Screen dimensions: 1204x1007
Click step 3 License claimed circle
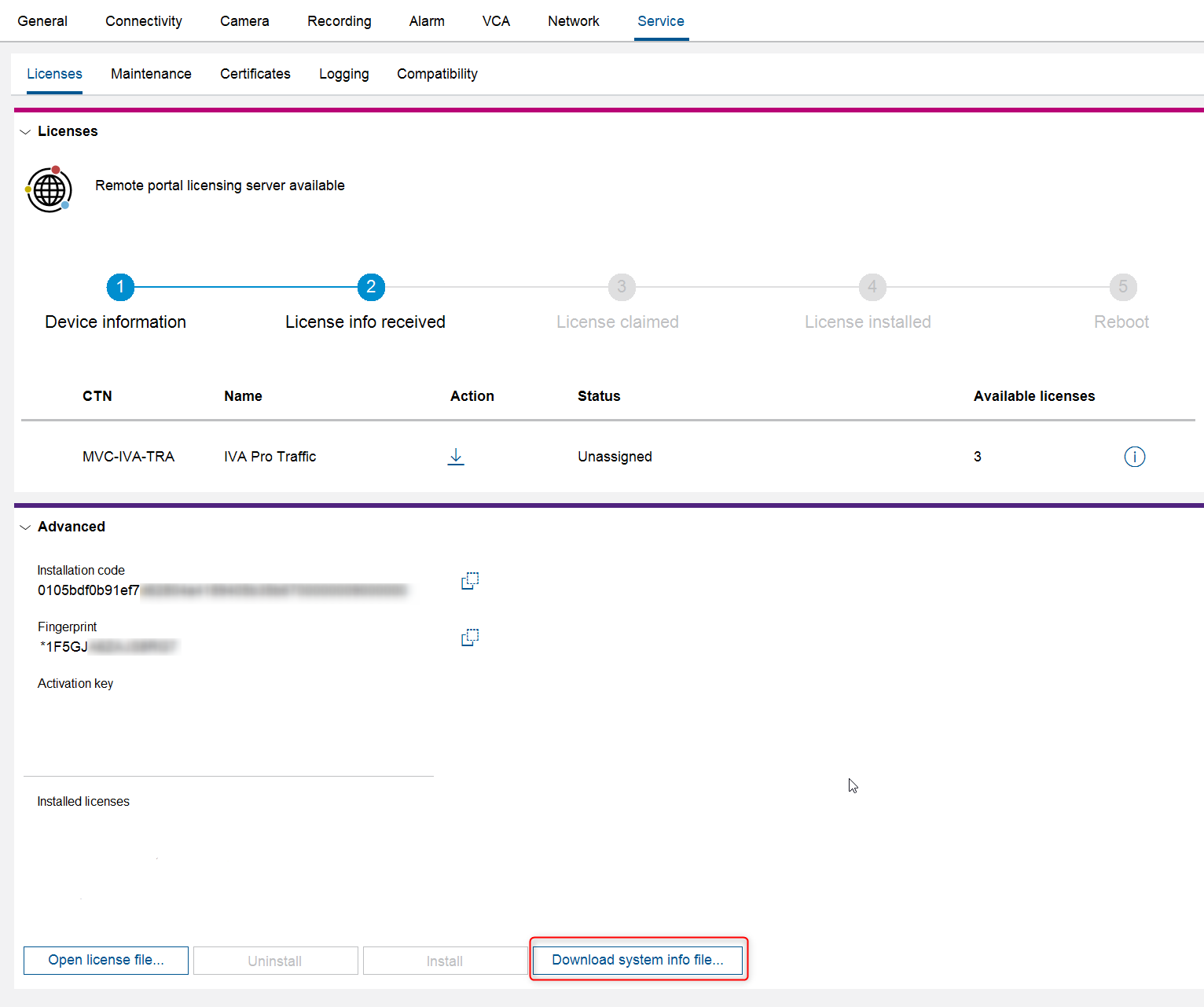coord(622,287)
